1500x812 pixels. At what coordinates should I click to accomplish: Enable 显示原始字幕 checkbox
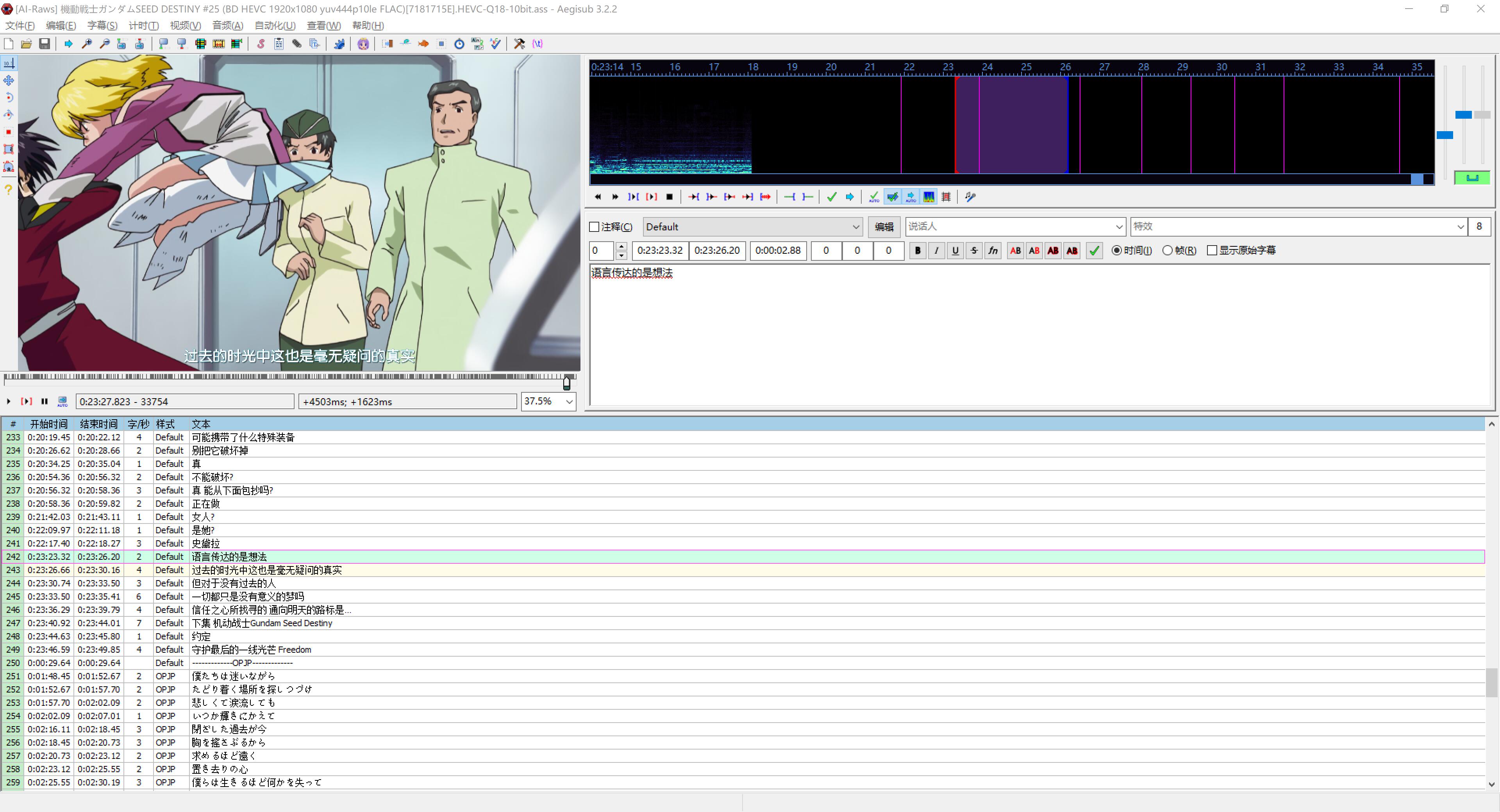tap(1212, 250)
